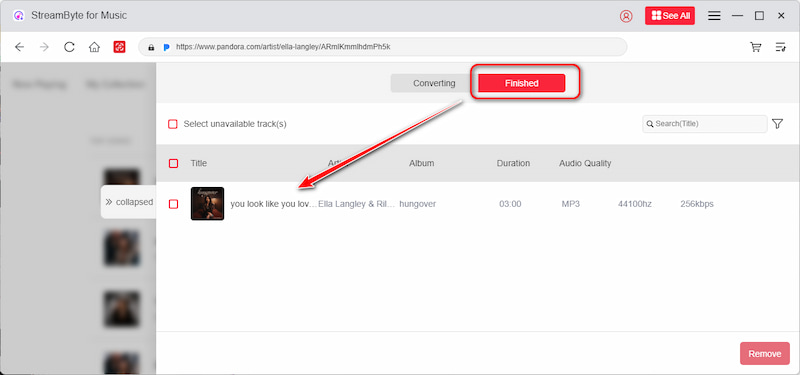Maximize the StreamByte window
800x375 pixels.
point(759,16)
